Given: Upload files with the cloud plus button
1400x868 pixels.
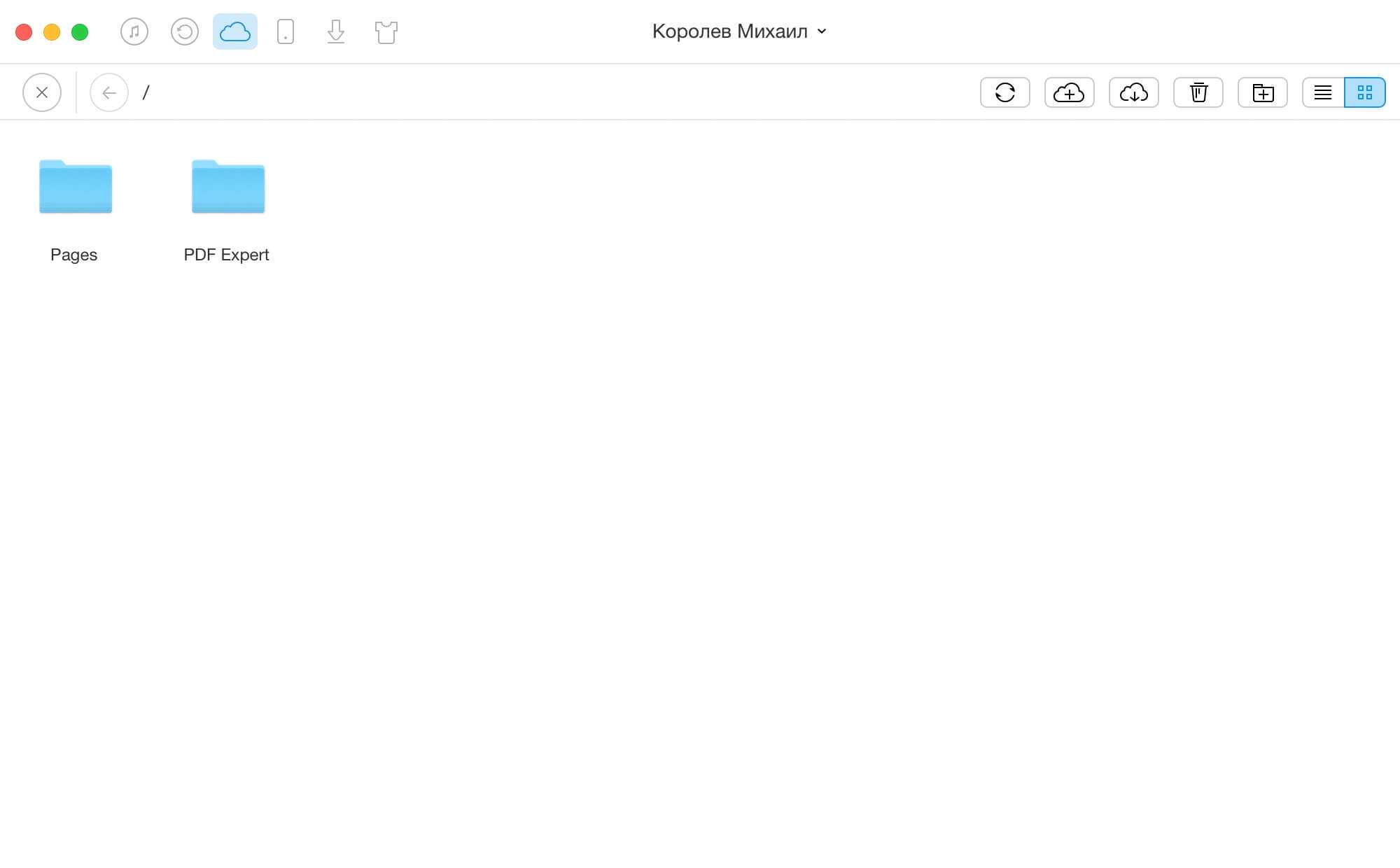Looking at the screenshot, I should coord(1069,92).
